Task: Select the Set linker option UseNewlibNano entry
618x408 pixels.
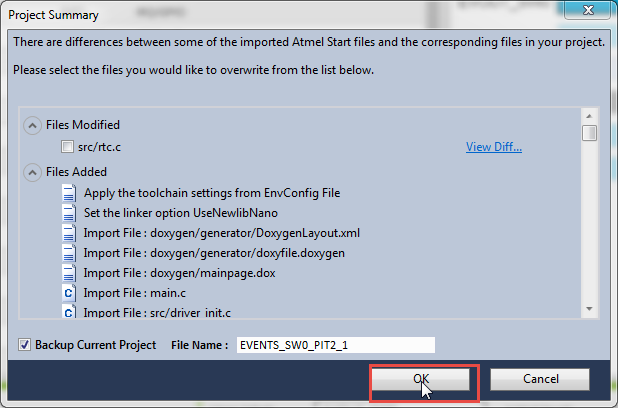Action: point(166,211)
